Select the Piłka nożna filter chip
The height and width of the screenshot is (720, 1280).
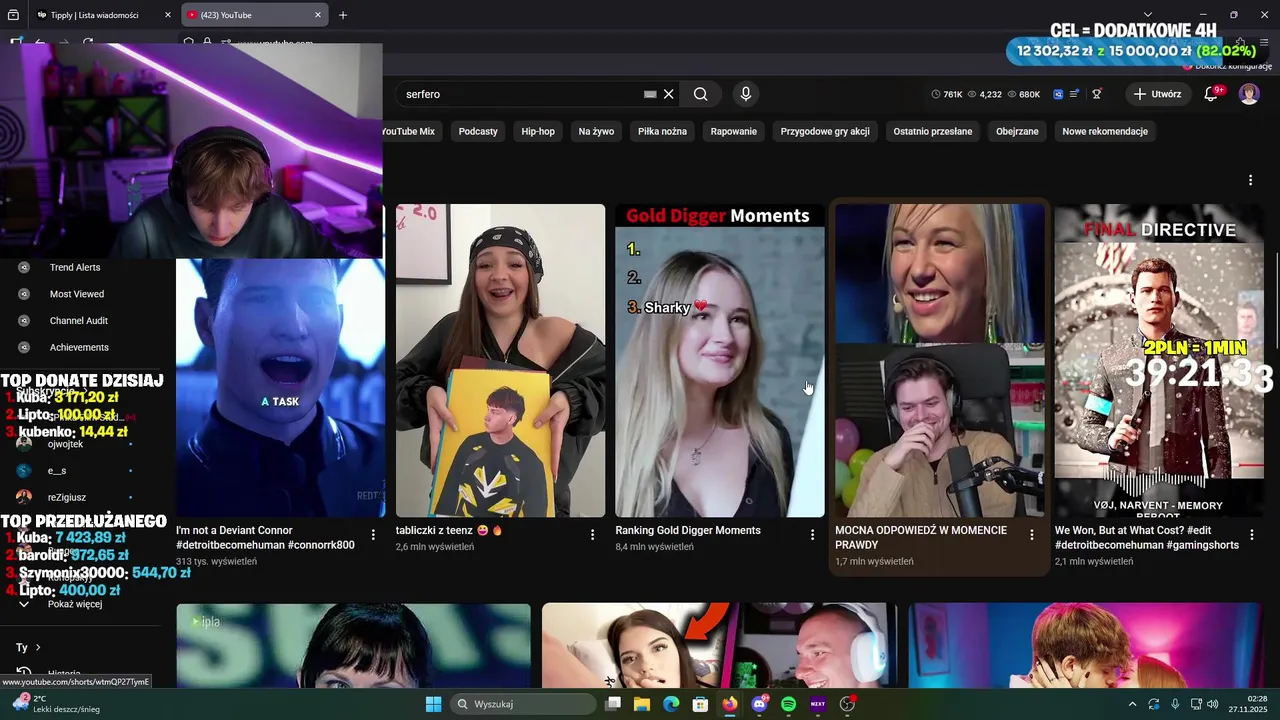662,131
